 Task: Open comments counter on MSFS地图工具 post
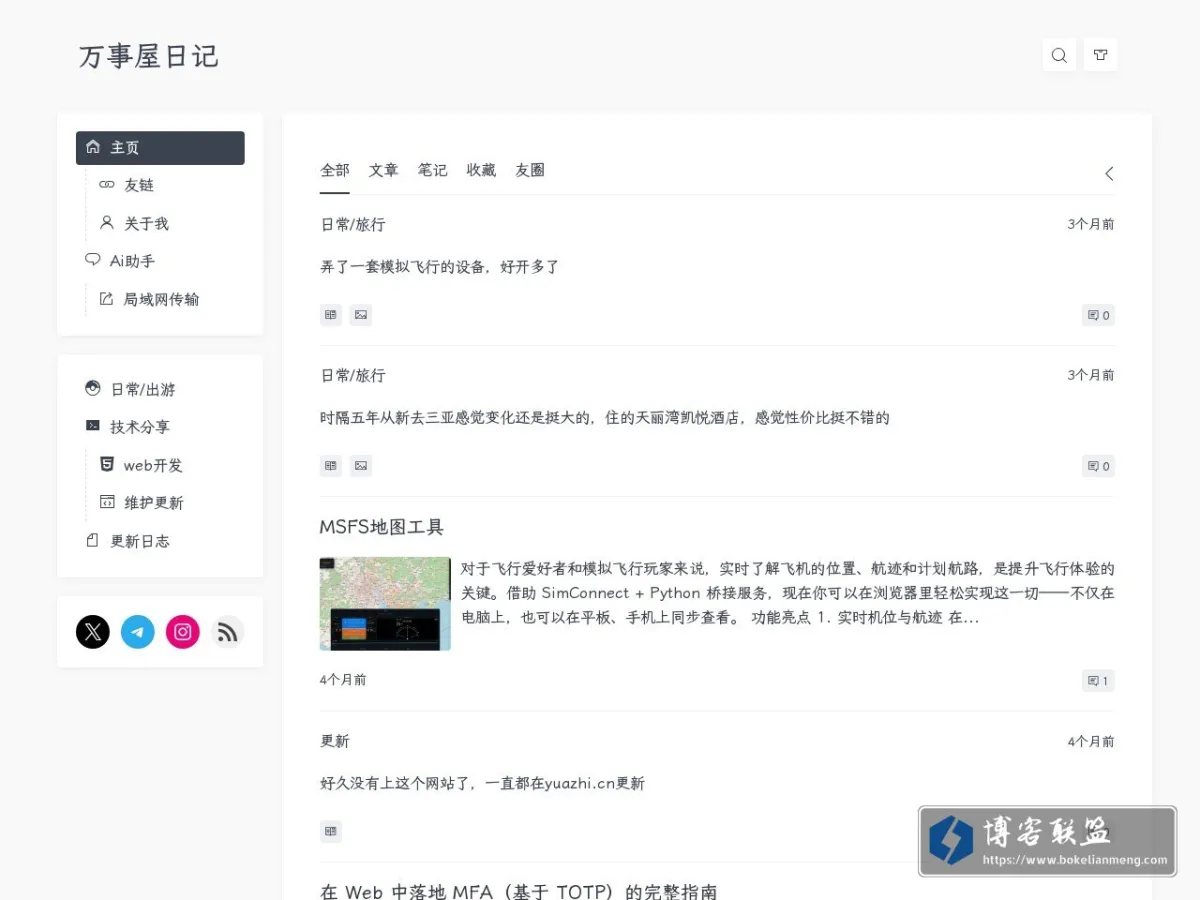click(x=1098, y=681)
